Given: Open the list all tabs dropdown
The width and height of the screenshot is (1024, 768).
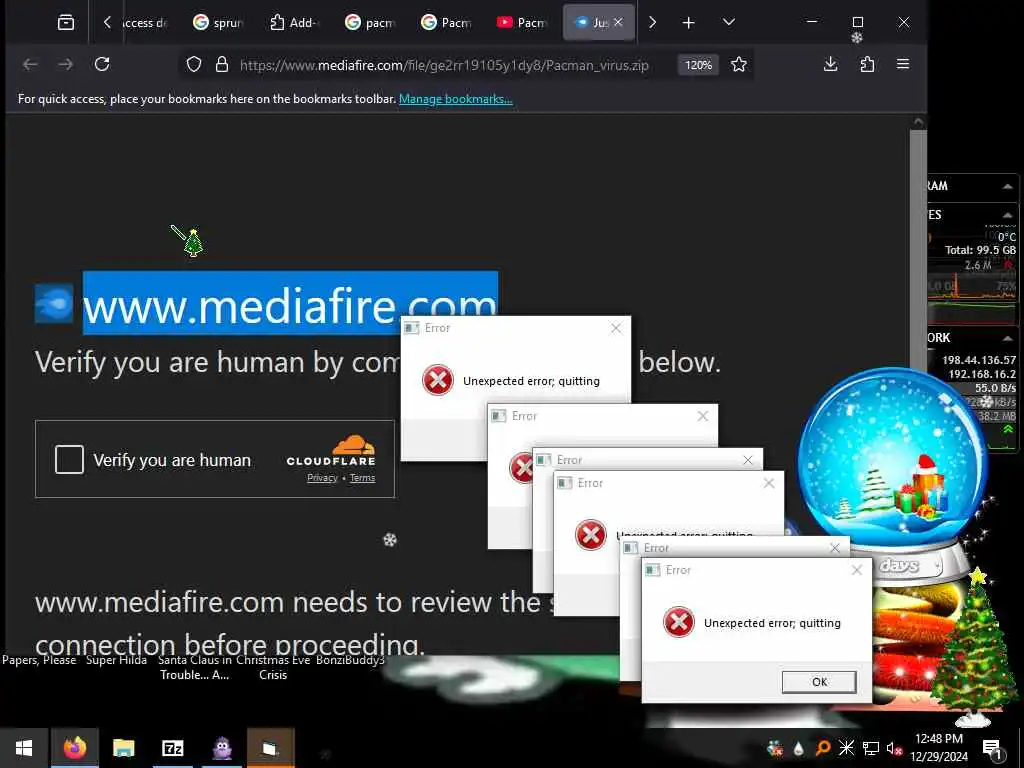Looking at the screenshot, I should [x=729, y=23].
